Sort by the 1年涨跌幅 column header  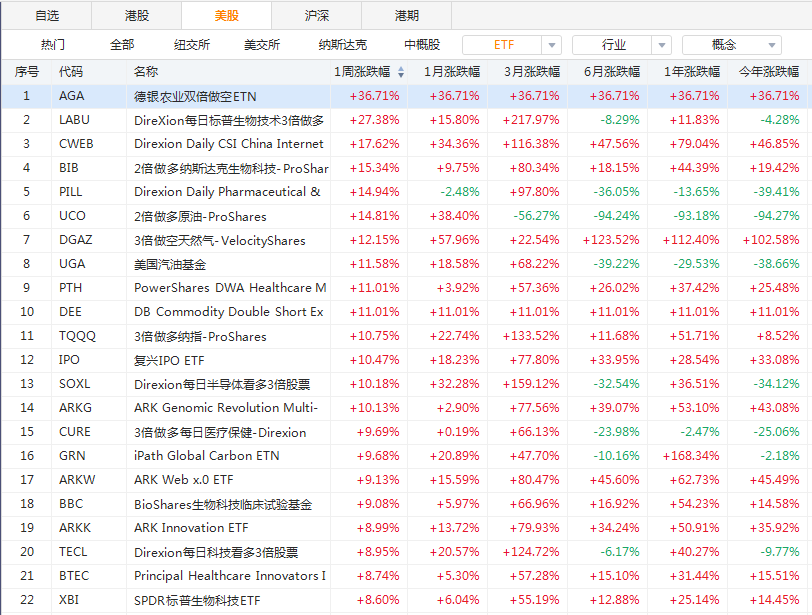692,72
